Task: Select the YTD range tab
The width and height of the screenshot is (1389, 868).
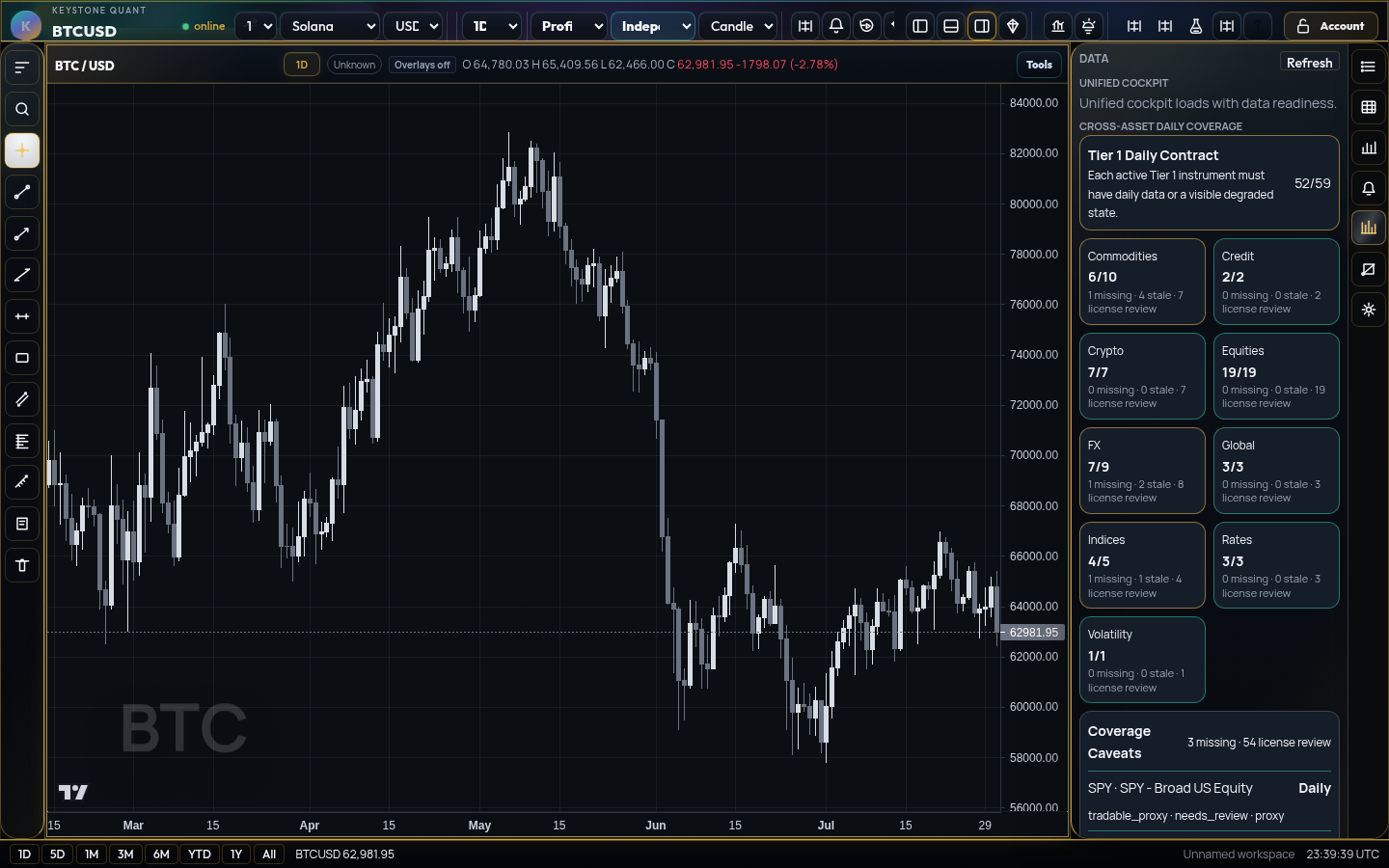Action: pos(200,854)
